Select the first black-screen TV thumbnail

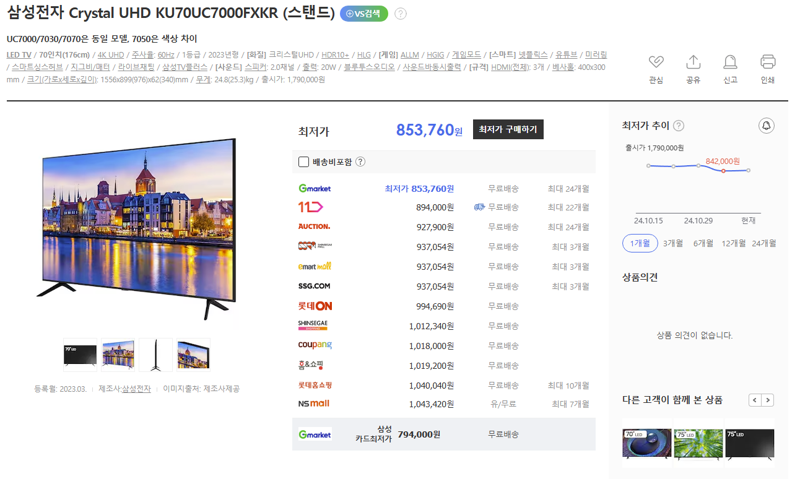tap(80, 355)
